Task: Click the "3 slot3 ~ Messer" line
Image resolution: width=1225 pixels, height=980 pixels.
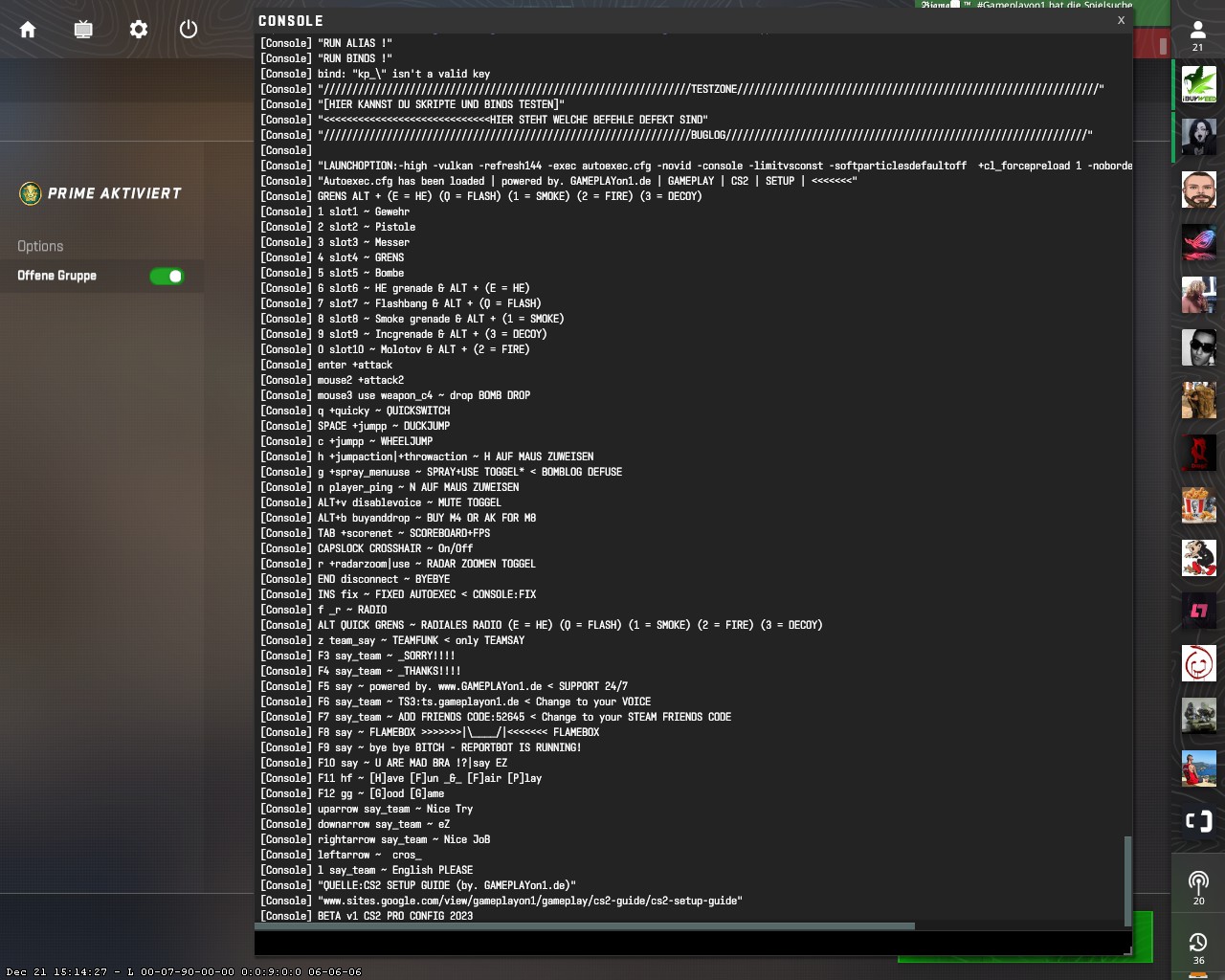Action: (335, 242)
